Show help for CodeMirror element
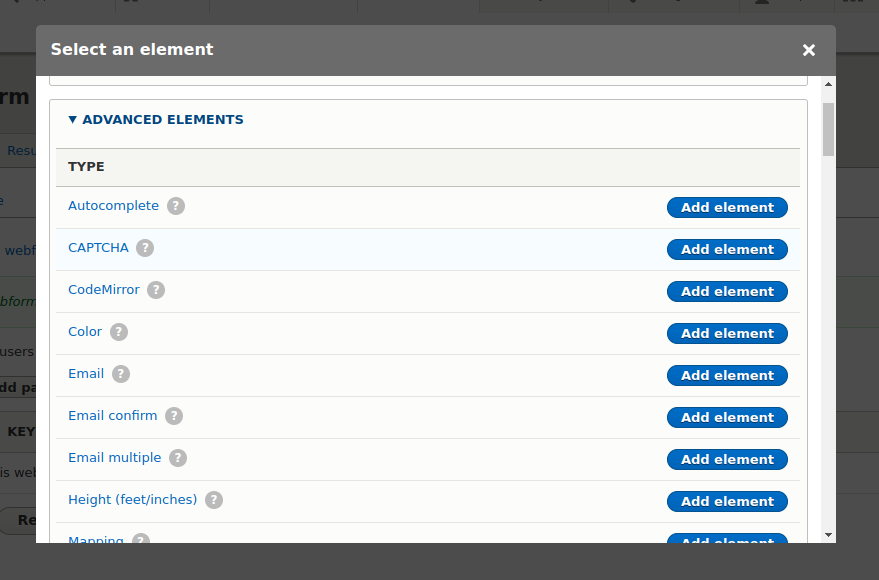The height and width of the screenshot is (580, 879). pyautogui.click(x=156, y=290)
